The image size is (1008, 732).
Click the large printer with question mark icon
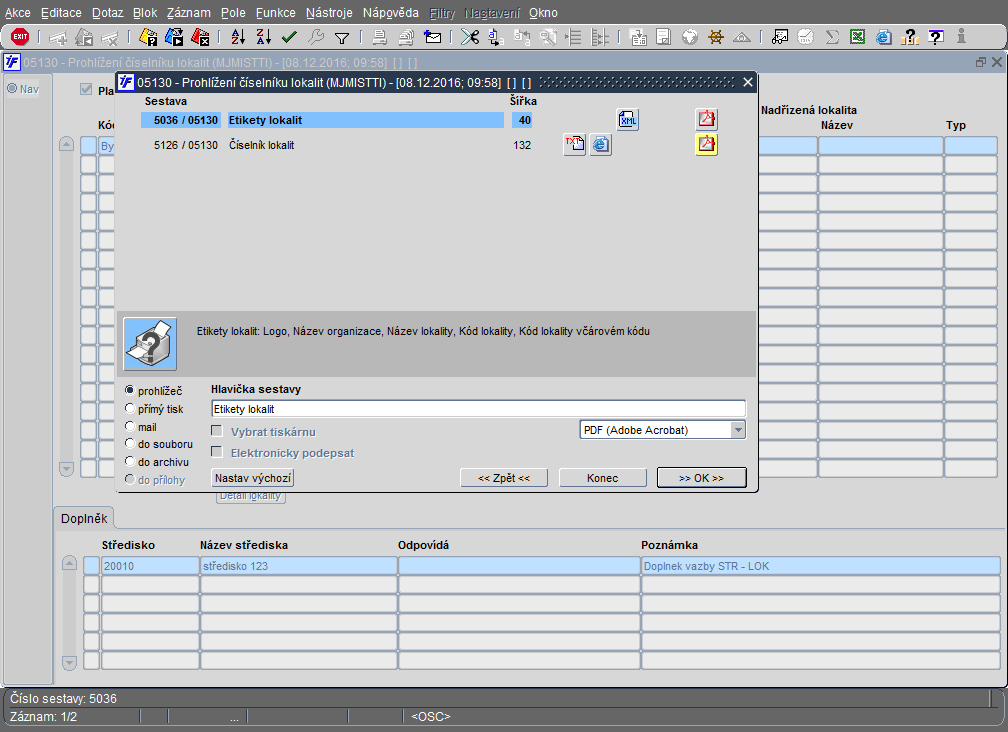tap(150, 344)
